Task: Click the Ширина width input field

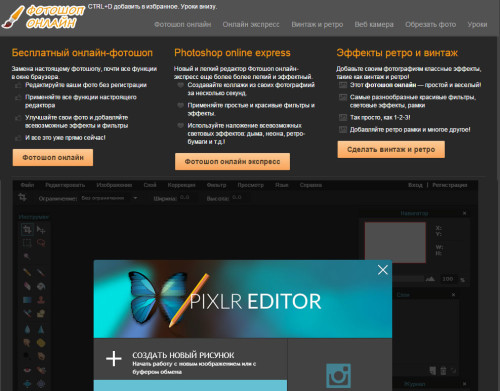Action: pyautogui.click(x=187, y=198)
